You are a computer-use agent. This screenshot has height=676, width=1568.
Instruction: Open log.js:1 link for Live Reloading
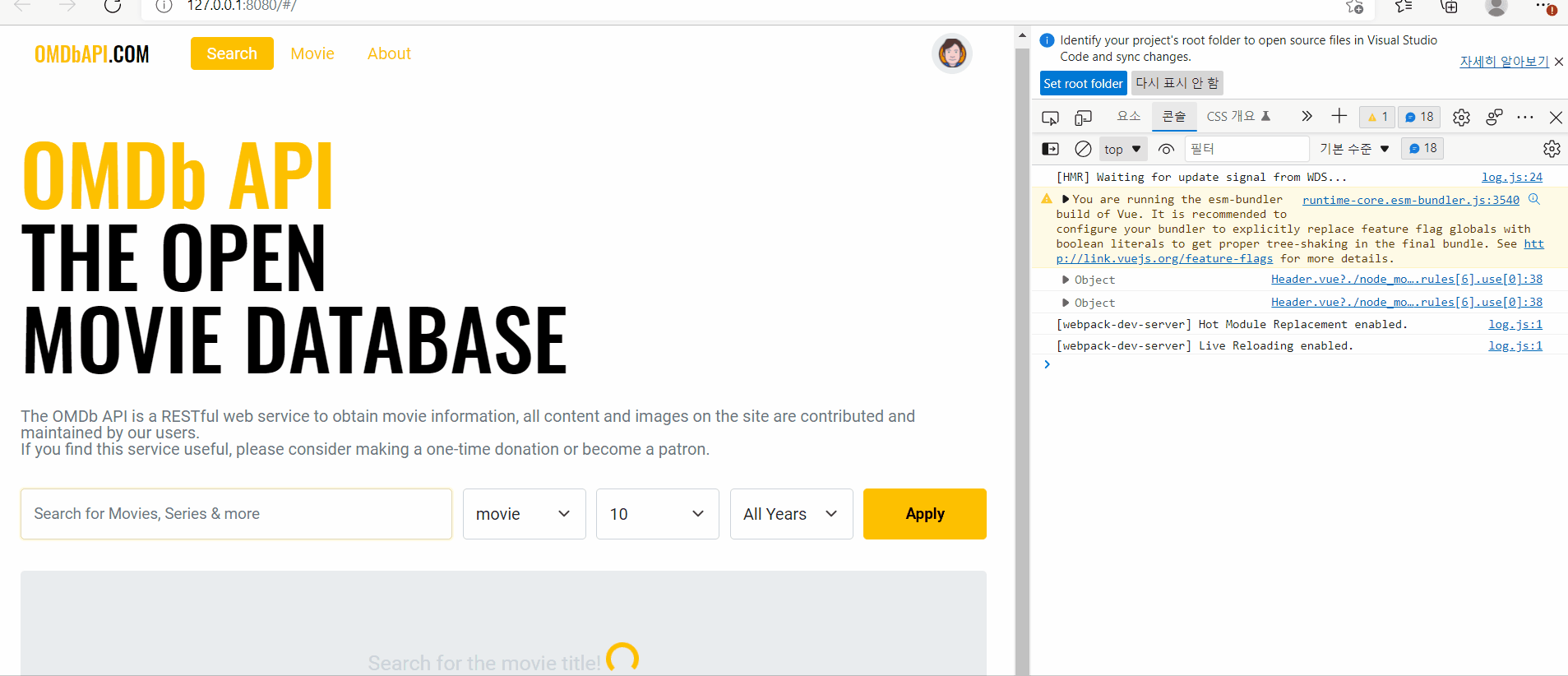pos(1515,345)
